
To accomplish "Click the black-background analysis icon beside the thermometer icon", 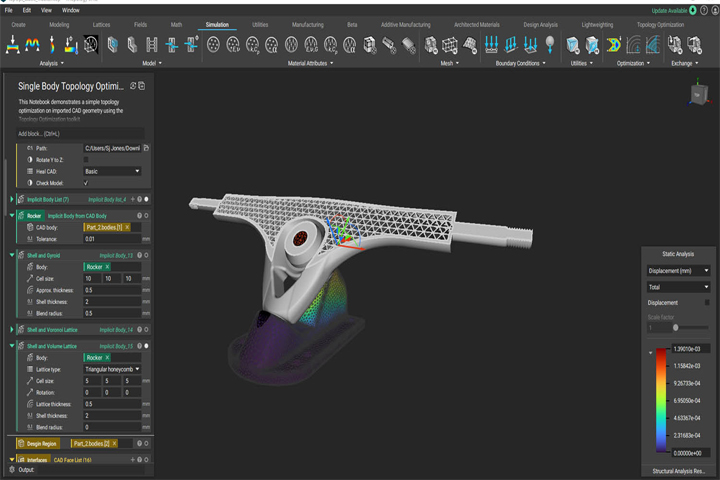I will [91, 45].
